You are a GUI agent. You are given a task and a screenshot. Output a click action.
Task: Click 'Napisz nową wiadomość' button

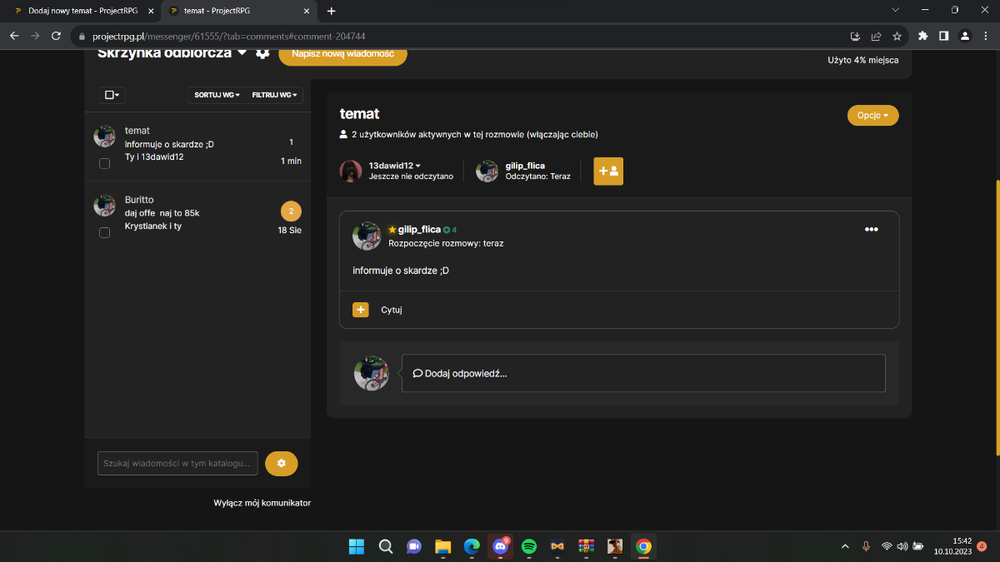tap(342, 54)
